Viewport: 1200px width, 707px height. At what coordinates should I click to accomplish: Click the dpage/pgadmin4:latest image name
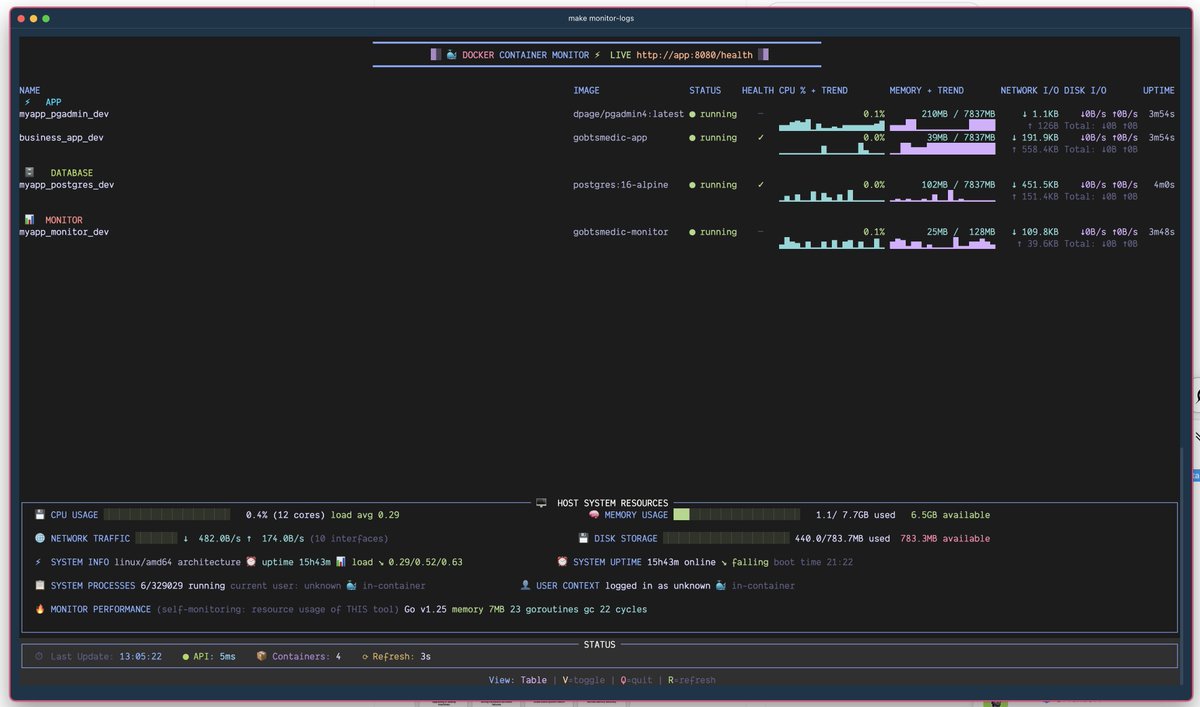(629, 114)
